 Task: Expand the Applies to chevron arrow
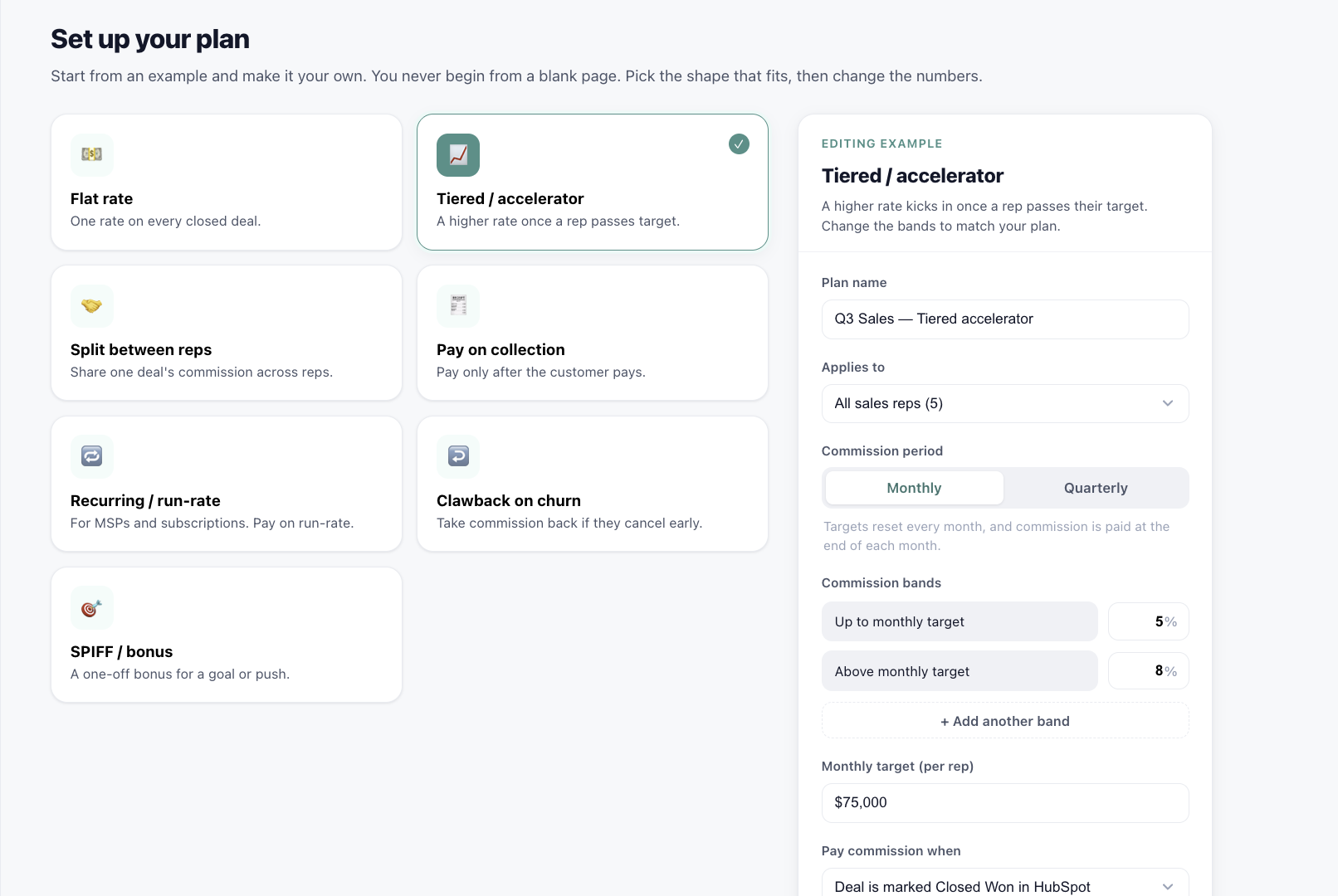1168,403
